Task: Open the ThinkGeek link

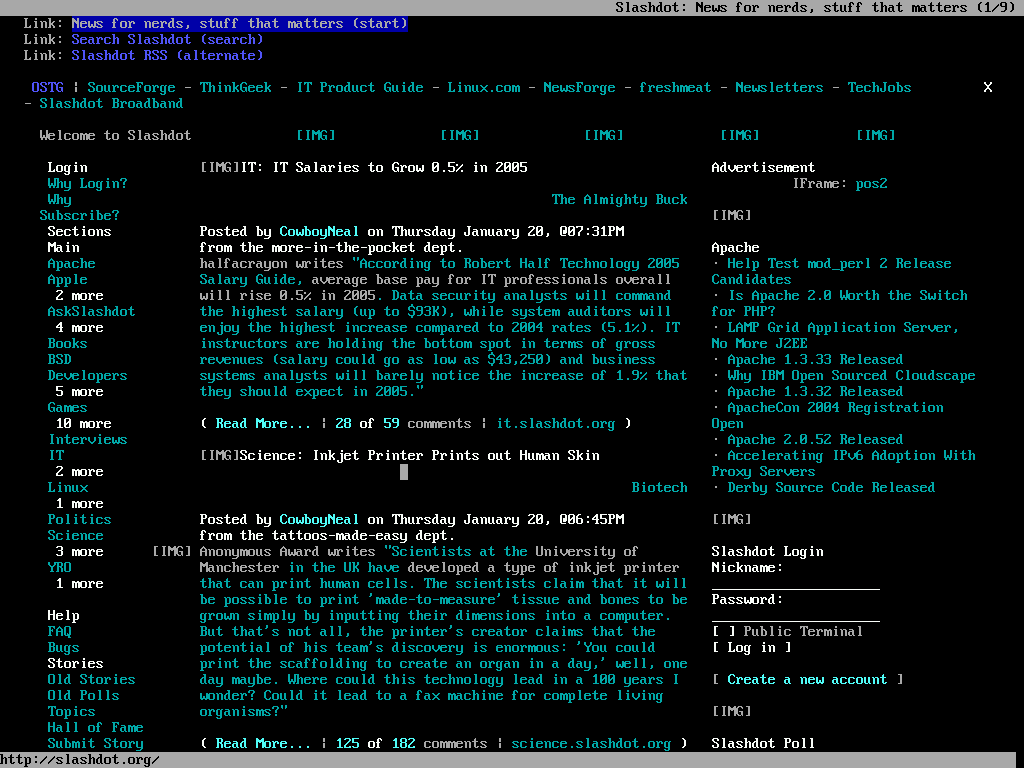Action: click(236, 88)
